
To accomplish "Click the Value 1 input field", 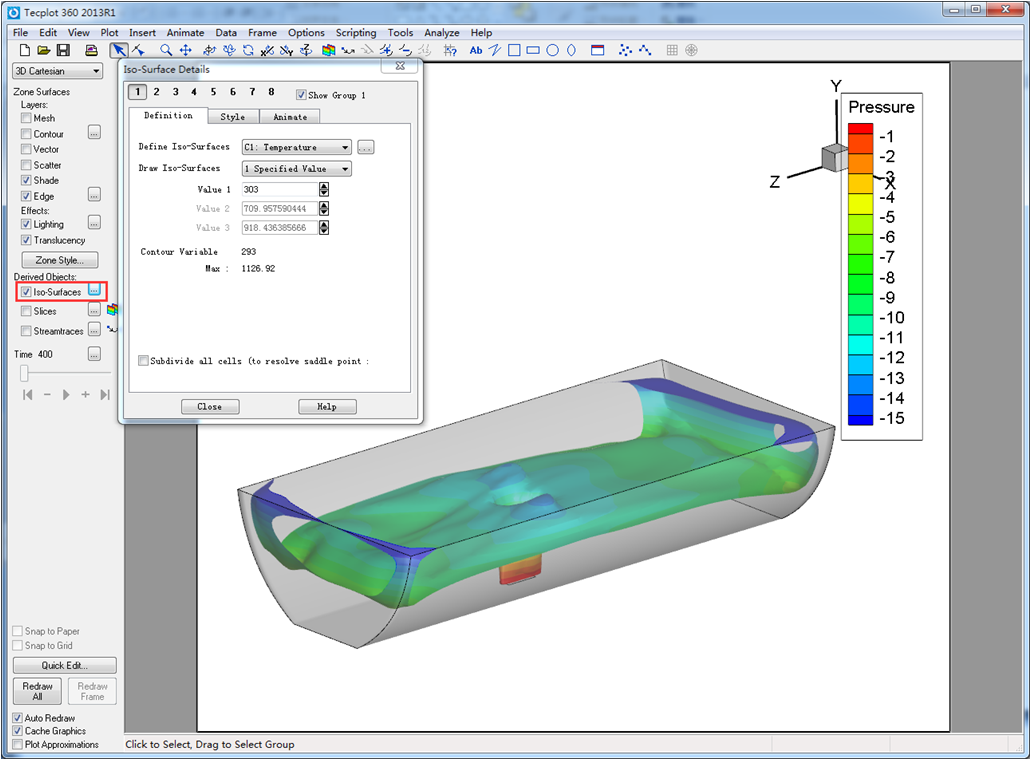I will (x=279, y=189).
